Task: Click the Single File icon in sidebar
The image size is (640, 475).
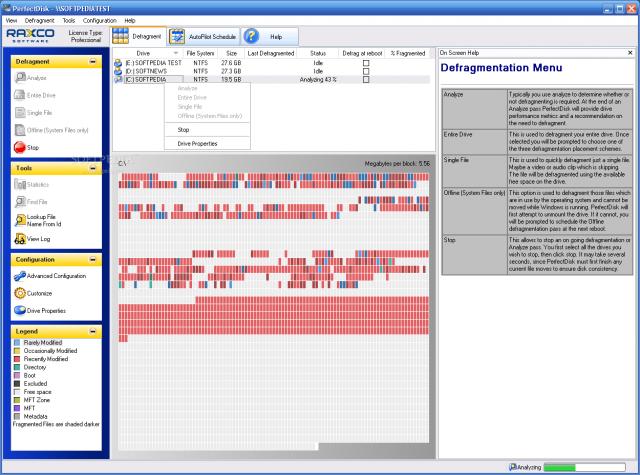Action: click(x=20, y=112)
